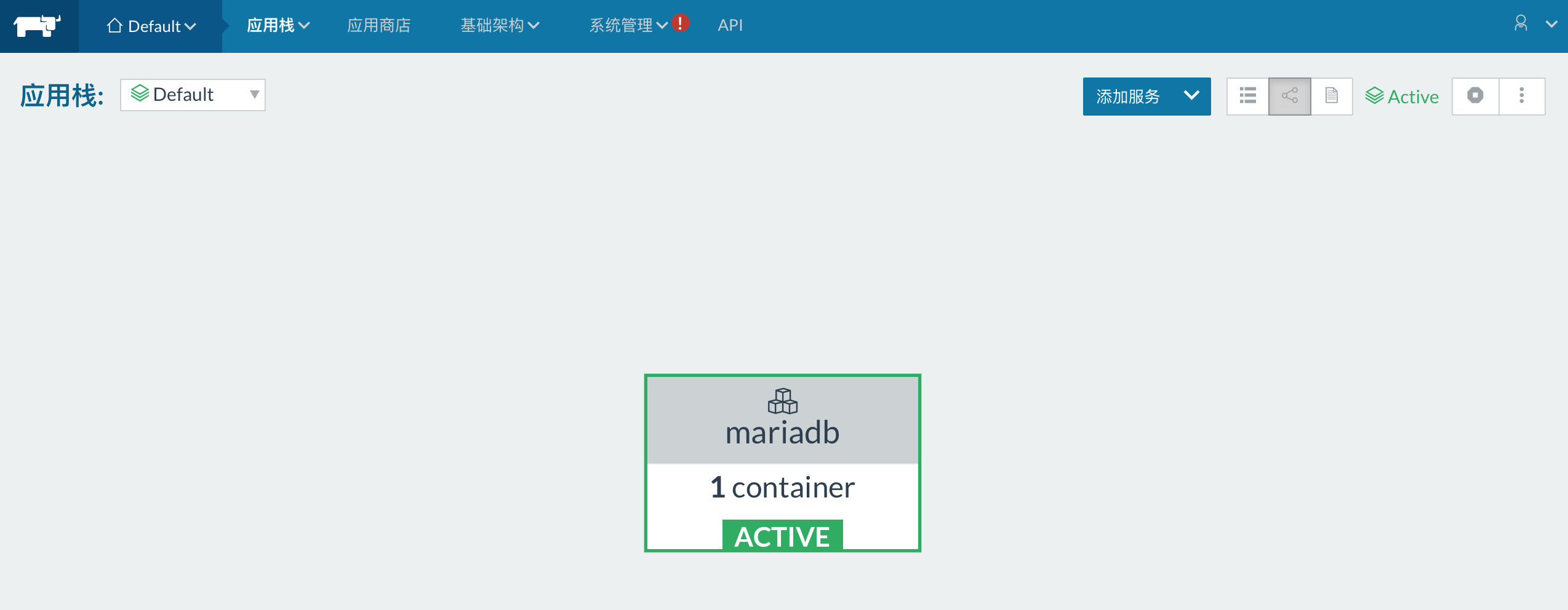
Task: Click the Rancher cow logo
Action: click(38, 26)
